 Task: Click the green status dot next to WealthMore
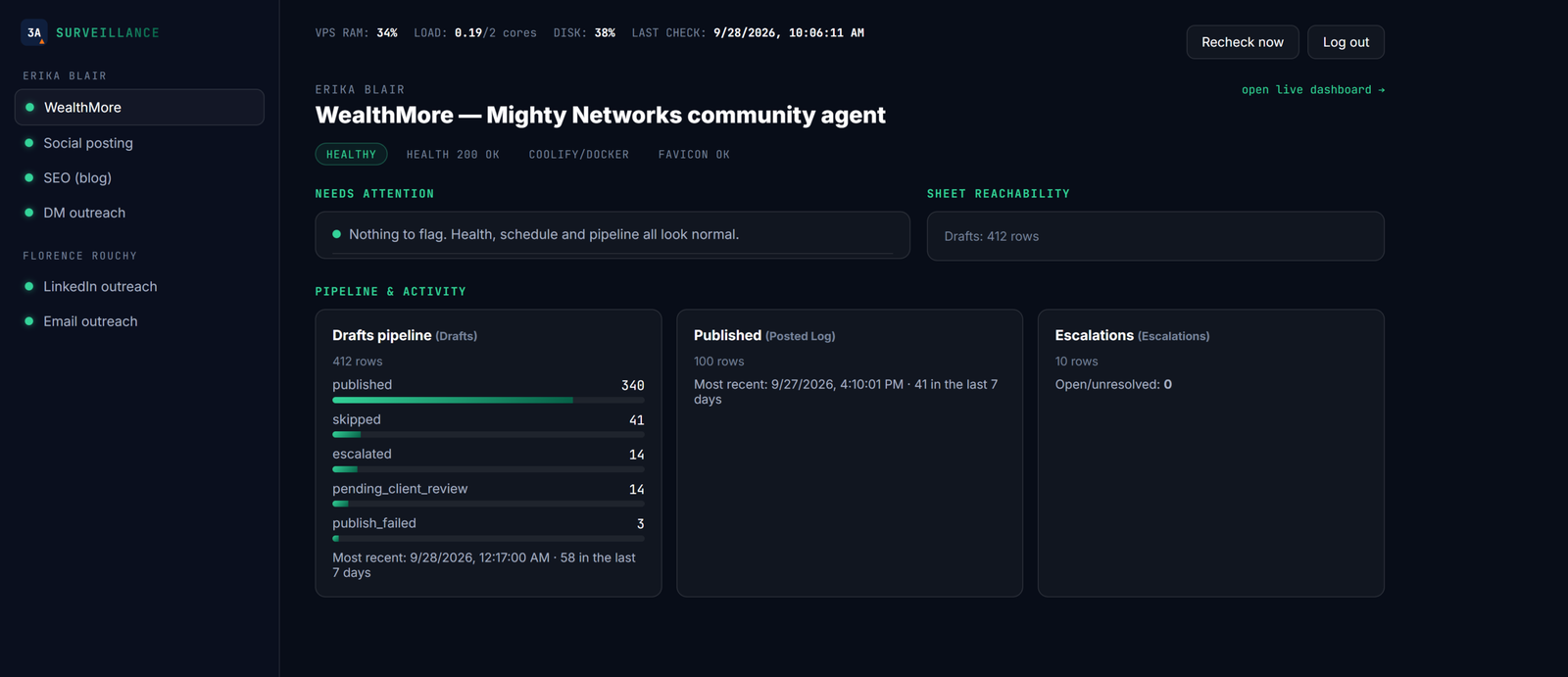point(29,108)
